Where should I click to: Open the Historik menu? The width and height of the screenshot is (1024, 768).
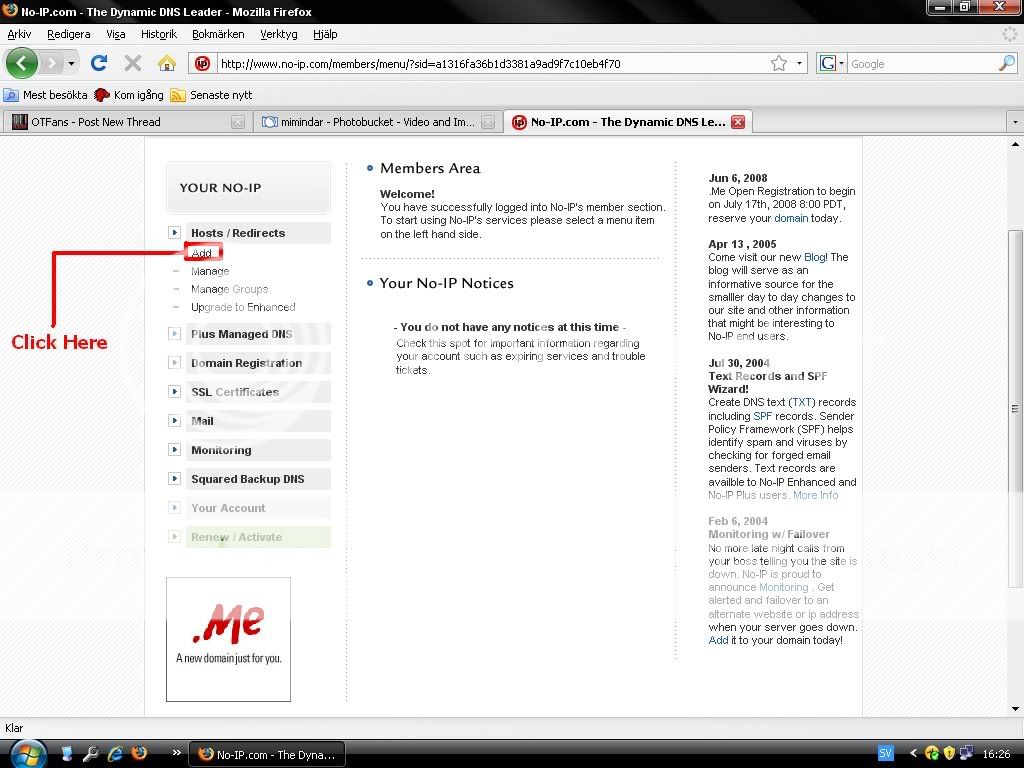click(x=159, y=34)
